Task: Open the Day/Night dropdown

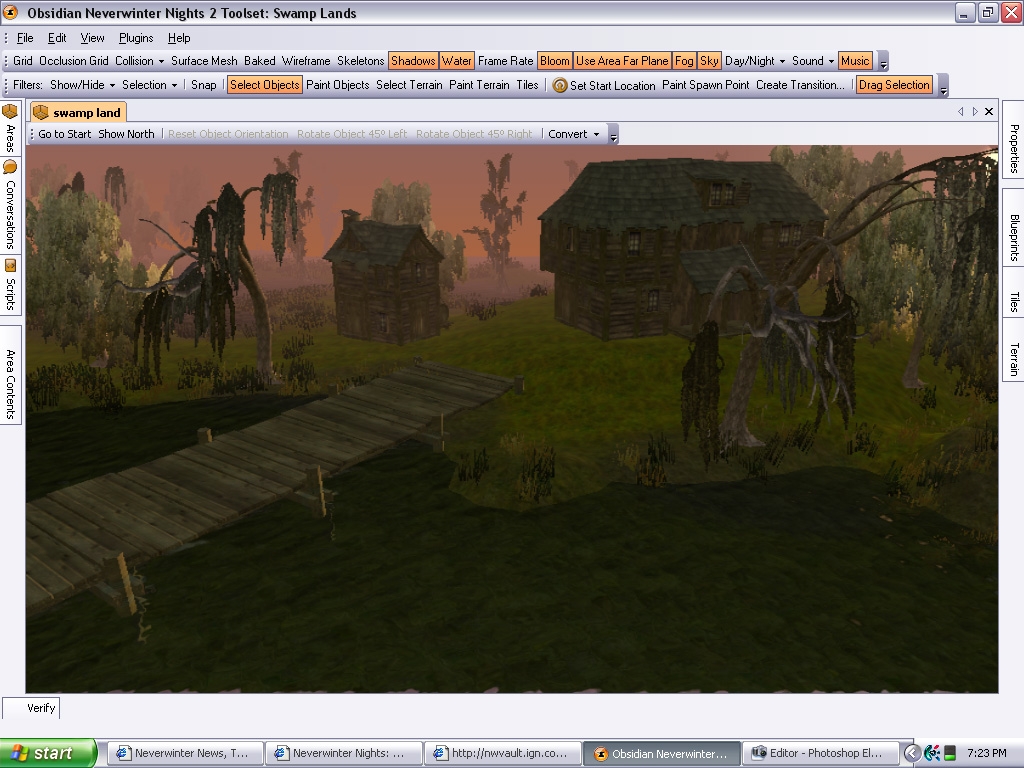Action: click(x=755, y=61)
